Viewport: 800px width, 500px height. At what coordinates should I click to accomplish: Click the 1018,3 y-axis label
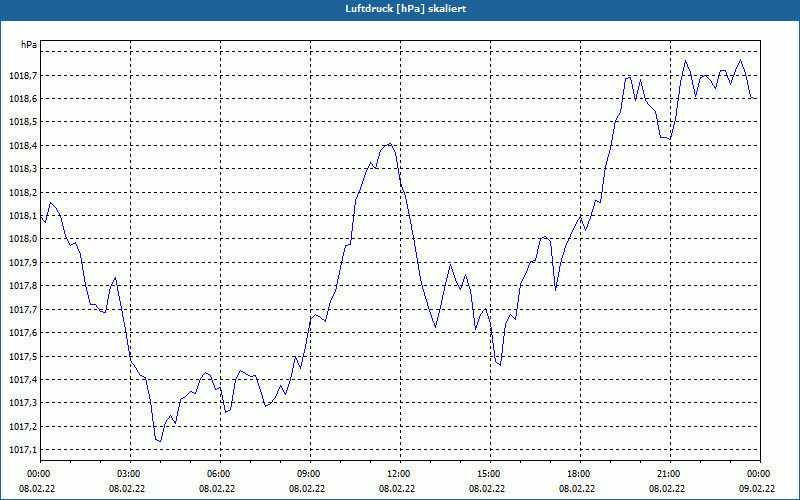coord(23,169)
